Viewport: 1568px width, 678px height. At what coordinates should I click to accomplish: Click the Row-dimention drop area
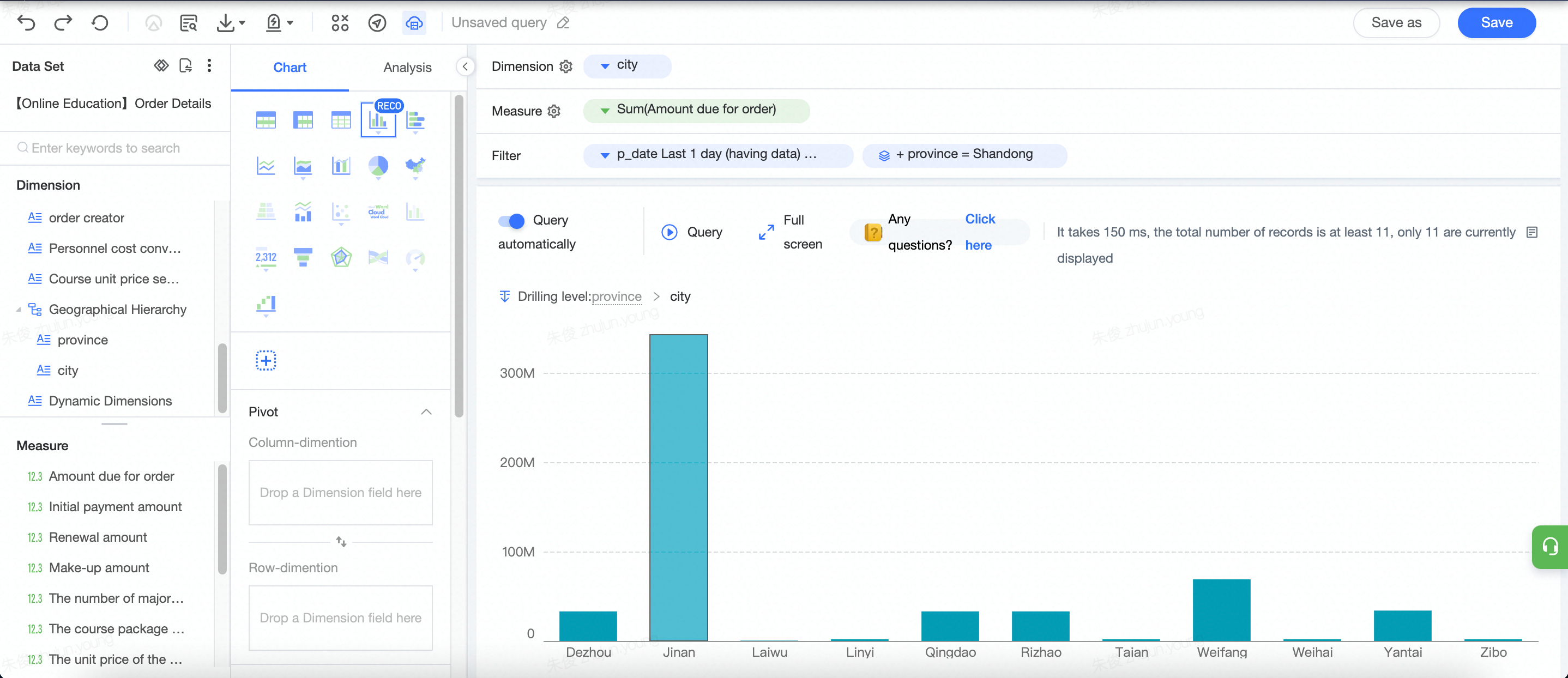click(x=340, y=618)
